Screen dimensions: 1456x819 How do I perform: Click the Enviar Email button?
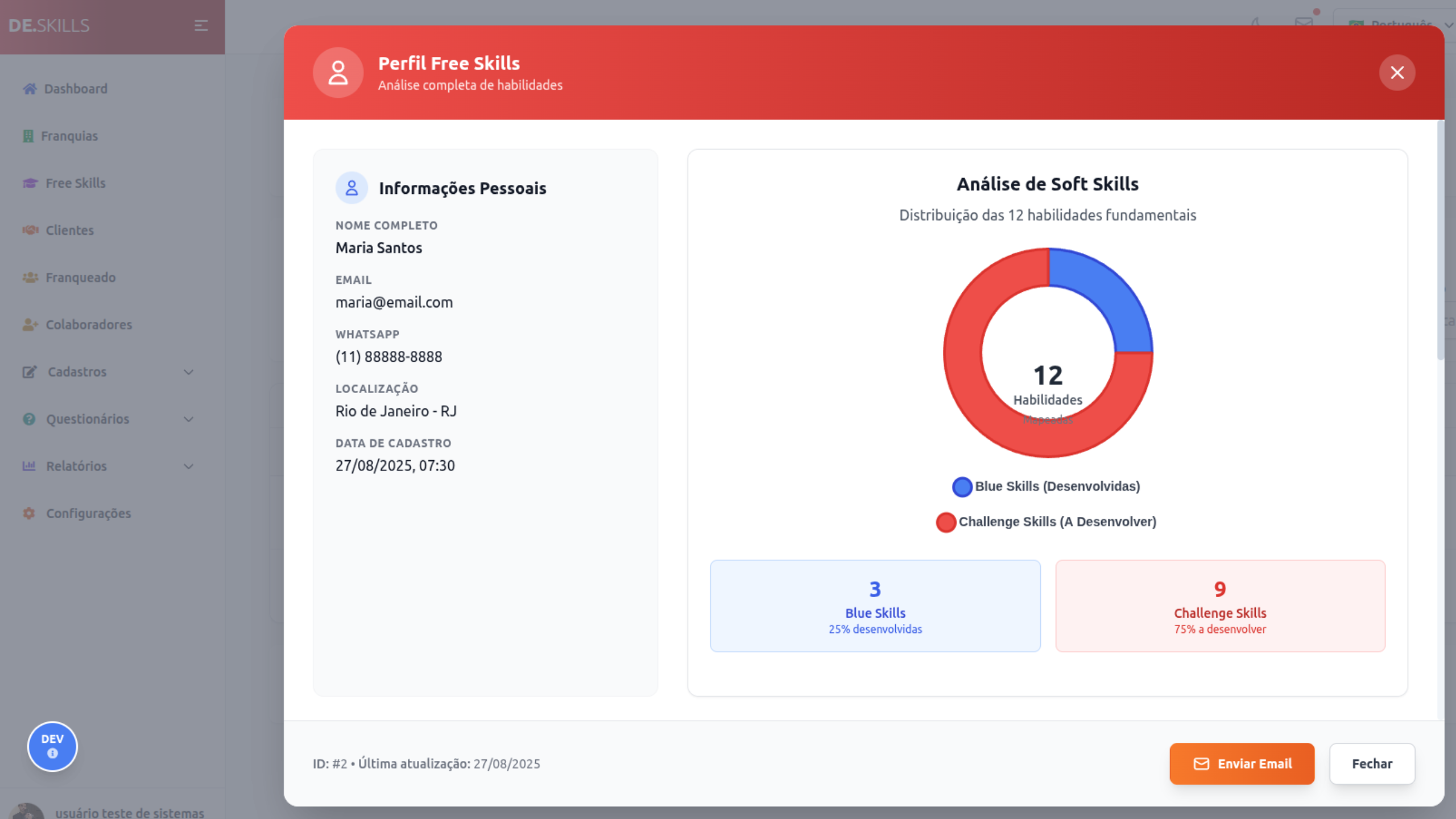coord(1242,764)
